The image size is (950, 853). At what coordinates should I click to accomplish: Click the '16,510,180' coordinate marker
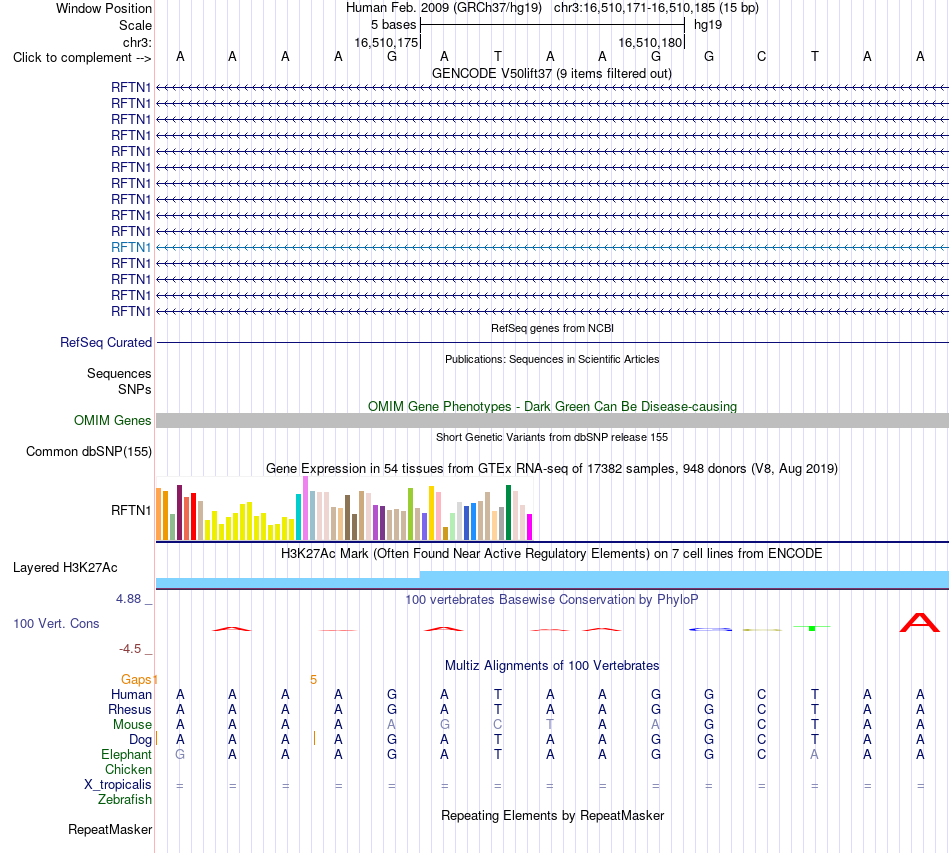[650, 42]
